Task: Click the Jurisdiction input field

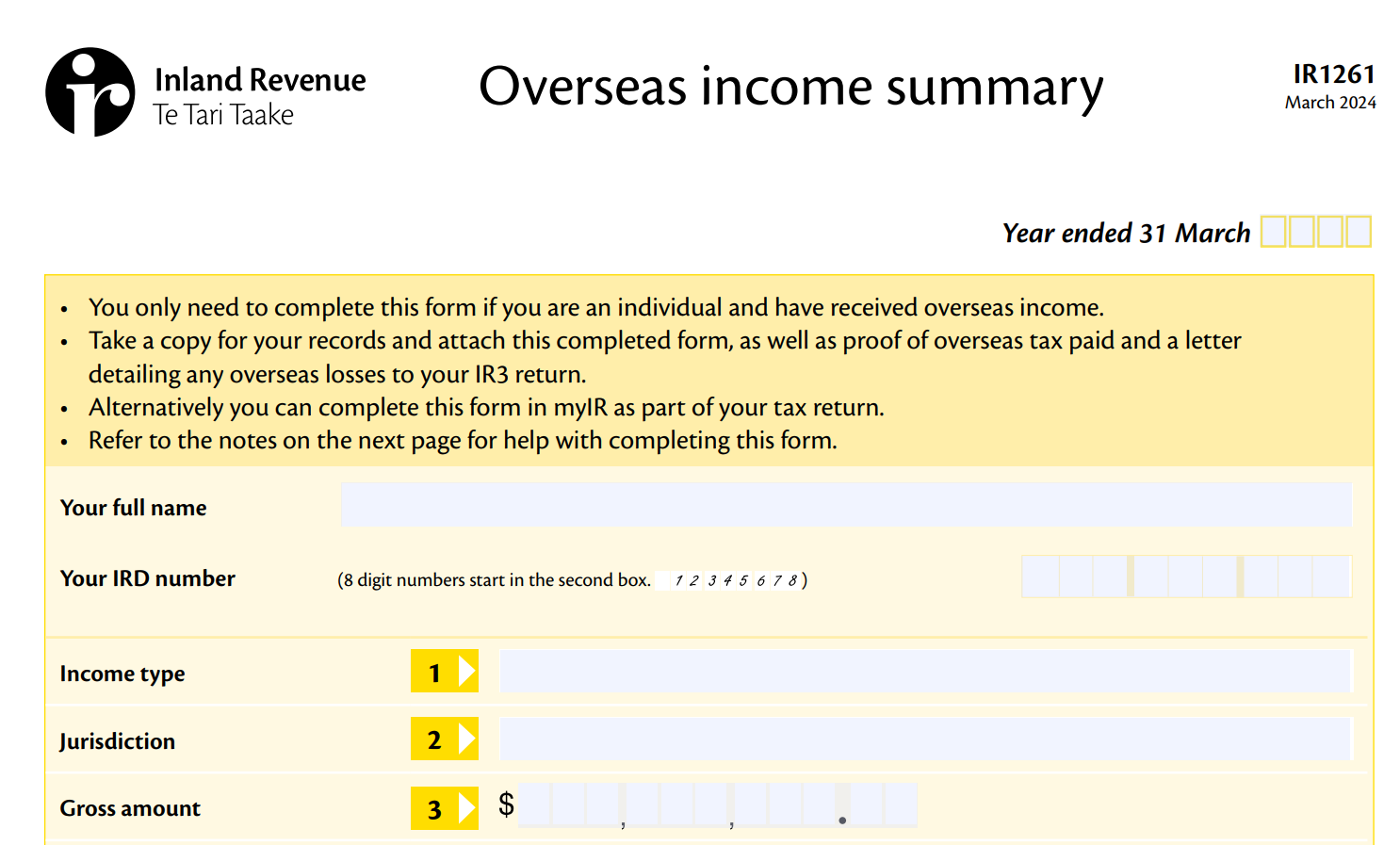Action: 925,739
